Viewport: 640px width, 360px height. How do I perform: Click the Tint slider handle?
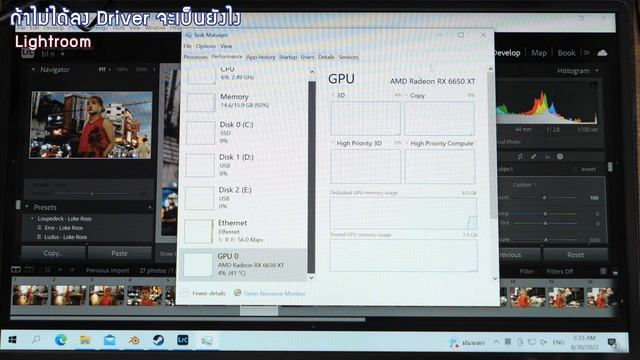545,223
